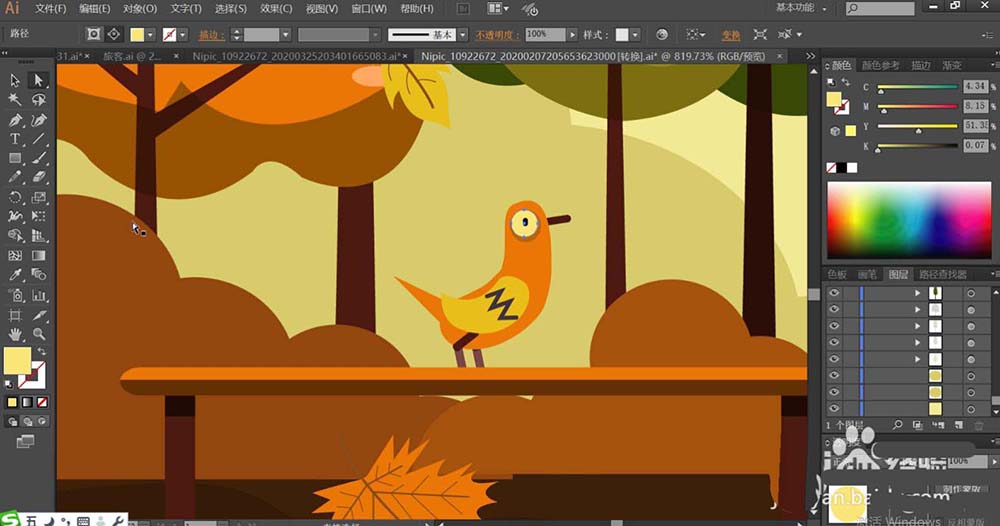Open brush definition 基本 dropdown
1000x526 pixels.
point(463,34)
